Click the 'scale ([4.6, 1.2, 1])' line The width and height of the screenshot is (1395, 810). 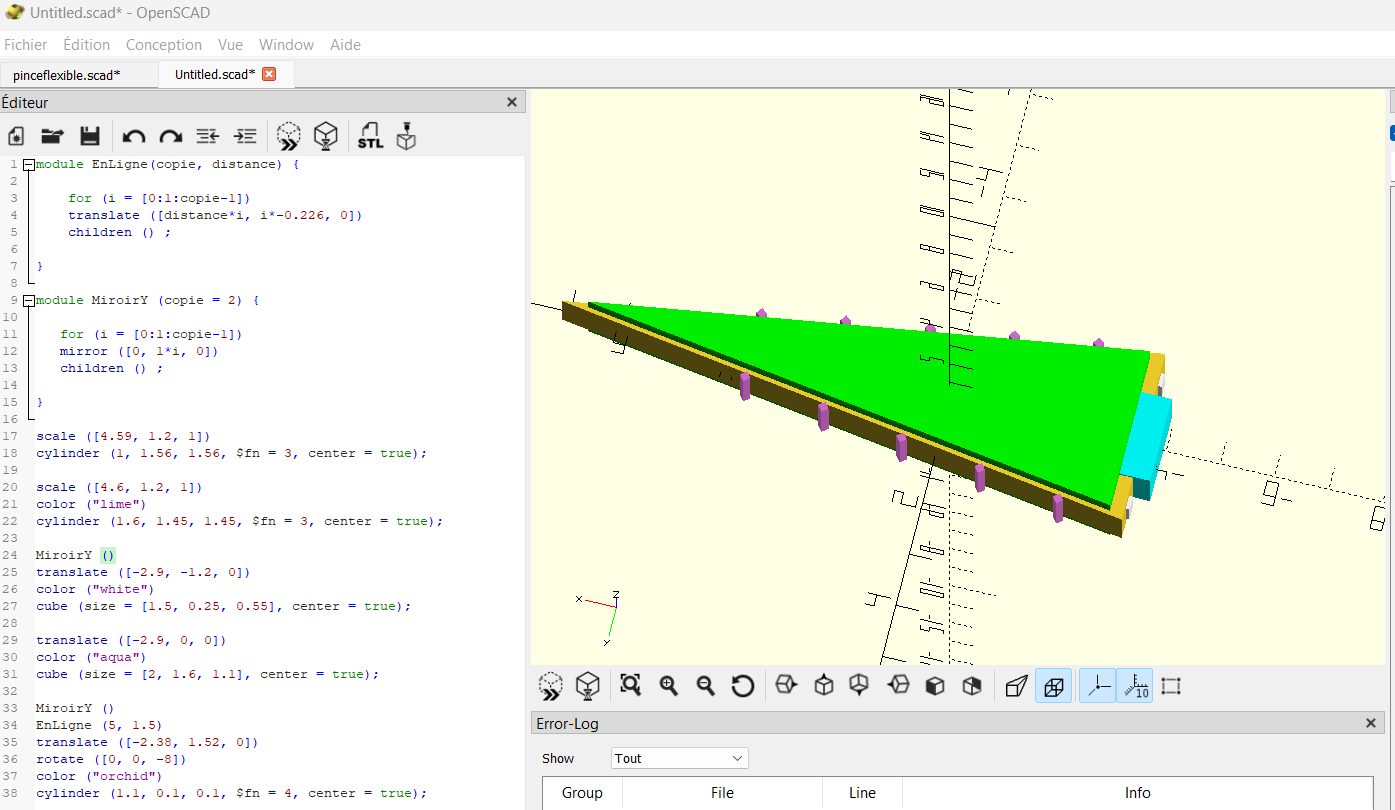click(x=119, y=487)
